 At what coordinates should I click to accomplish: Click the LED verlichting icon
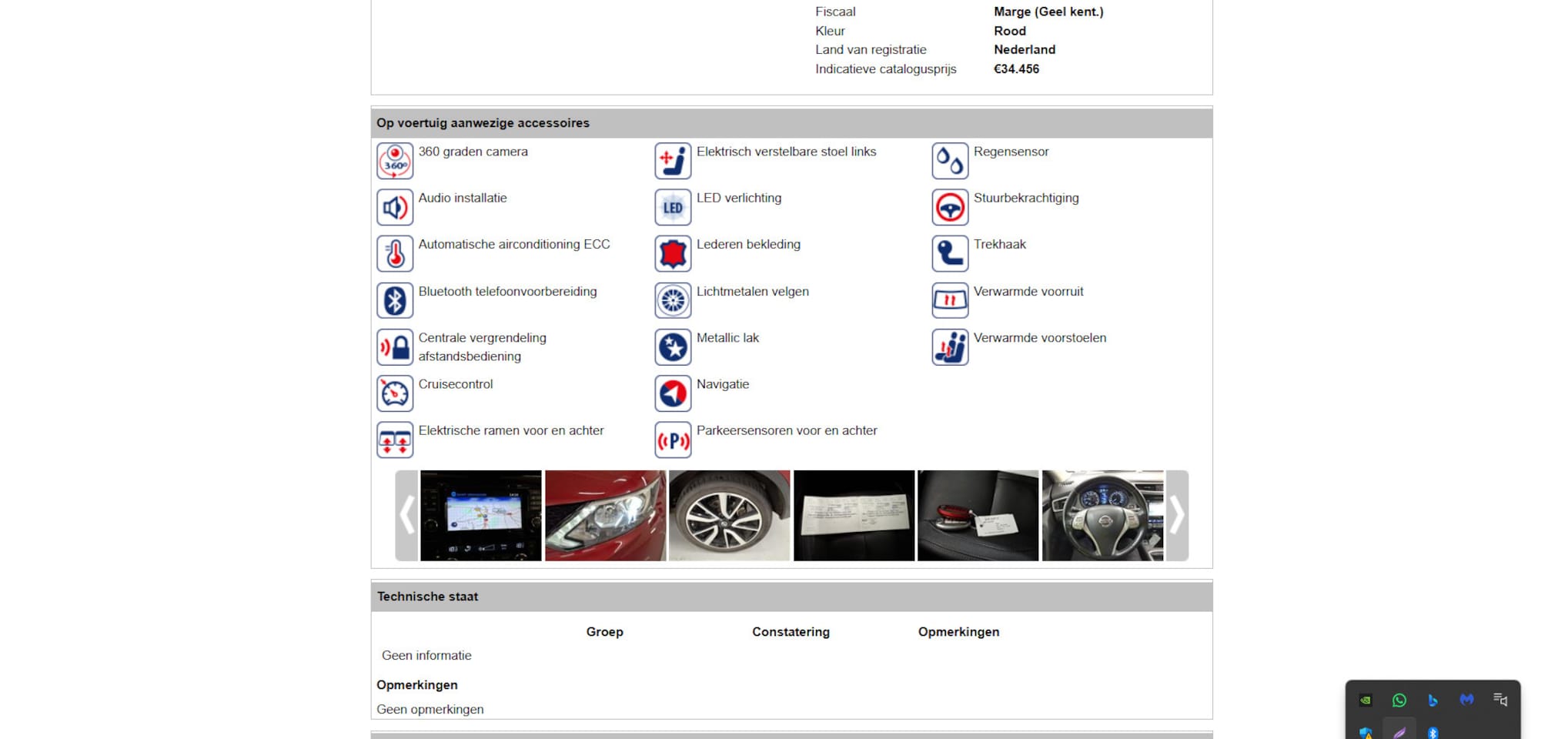point(673,207)
